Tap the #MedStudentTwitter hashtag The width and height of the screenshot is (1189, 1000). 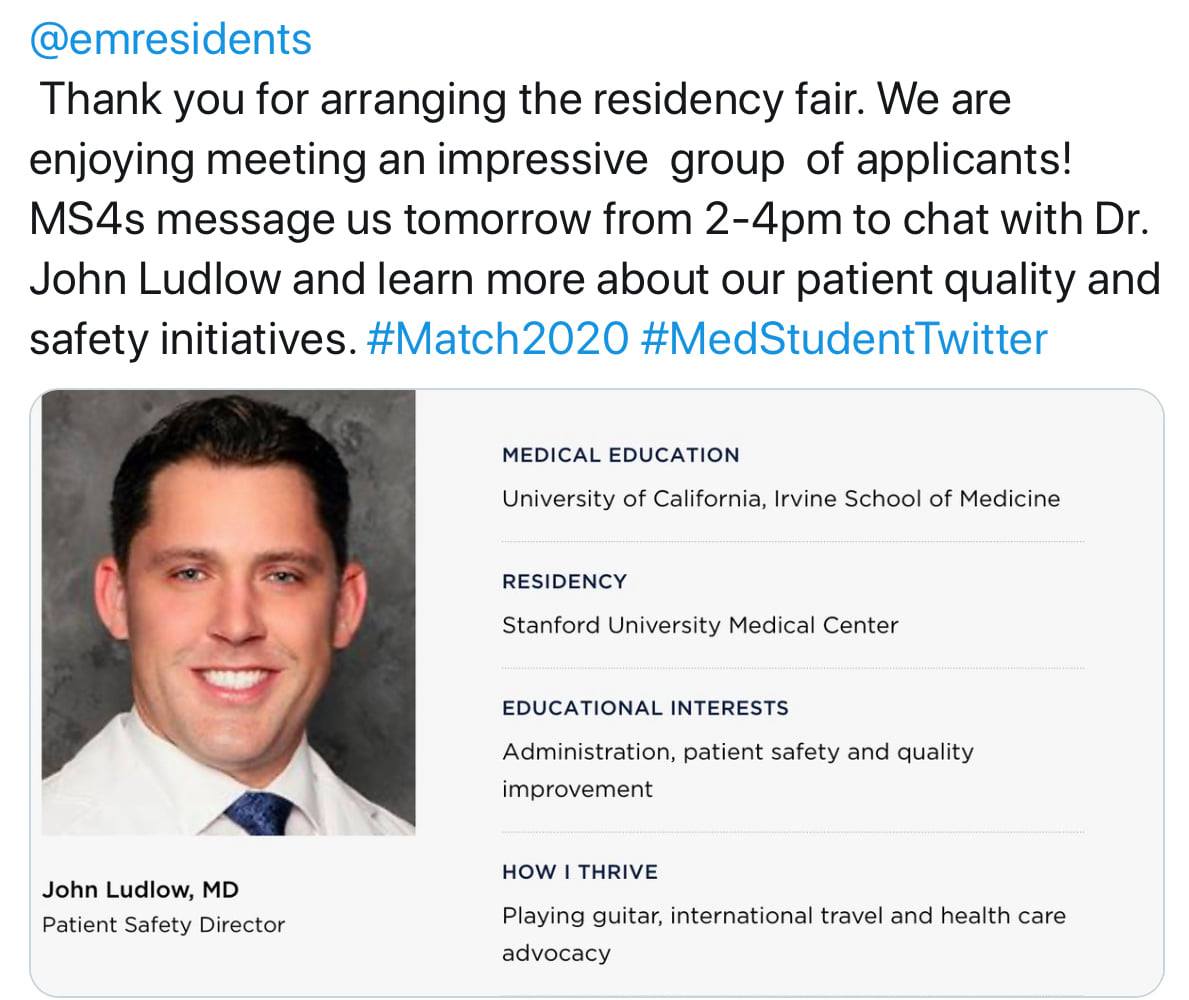844,338
